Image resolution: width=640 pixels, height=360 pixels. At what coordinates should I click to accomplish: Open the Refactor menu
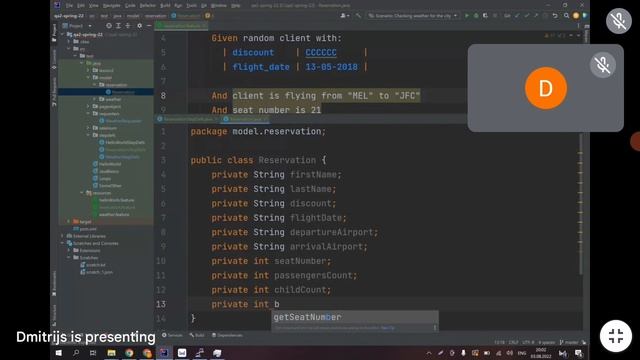(148, 5)
